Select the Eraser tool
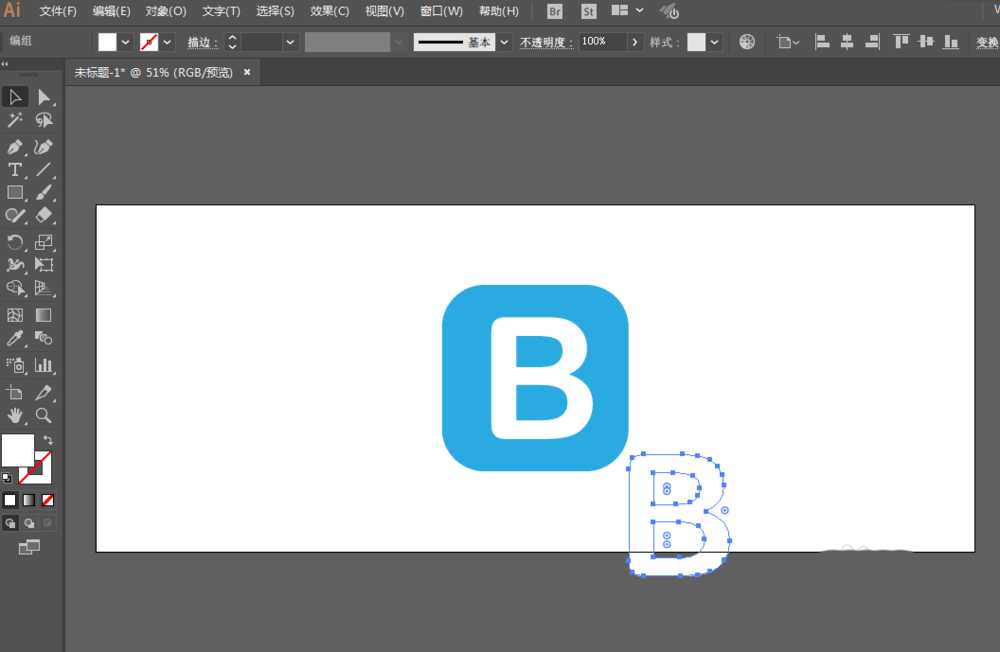Viewport: 1000px width, 652px height. click(43, 216)
